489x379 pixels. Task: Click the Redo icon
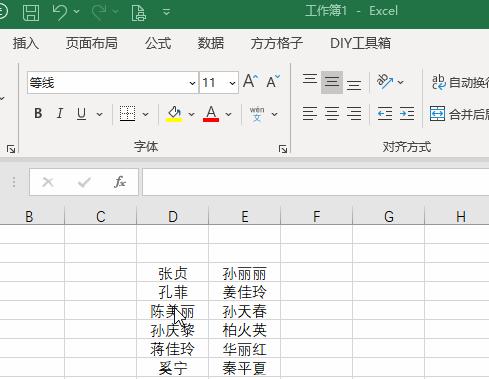[x=99, y=12]
